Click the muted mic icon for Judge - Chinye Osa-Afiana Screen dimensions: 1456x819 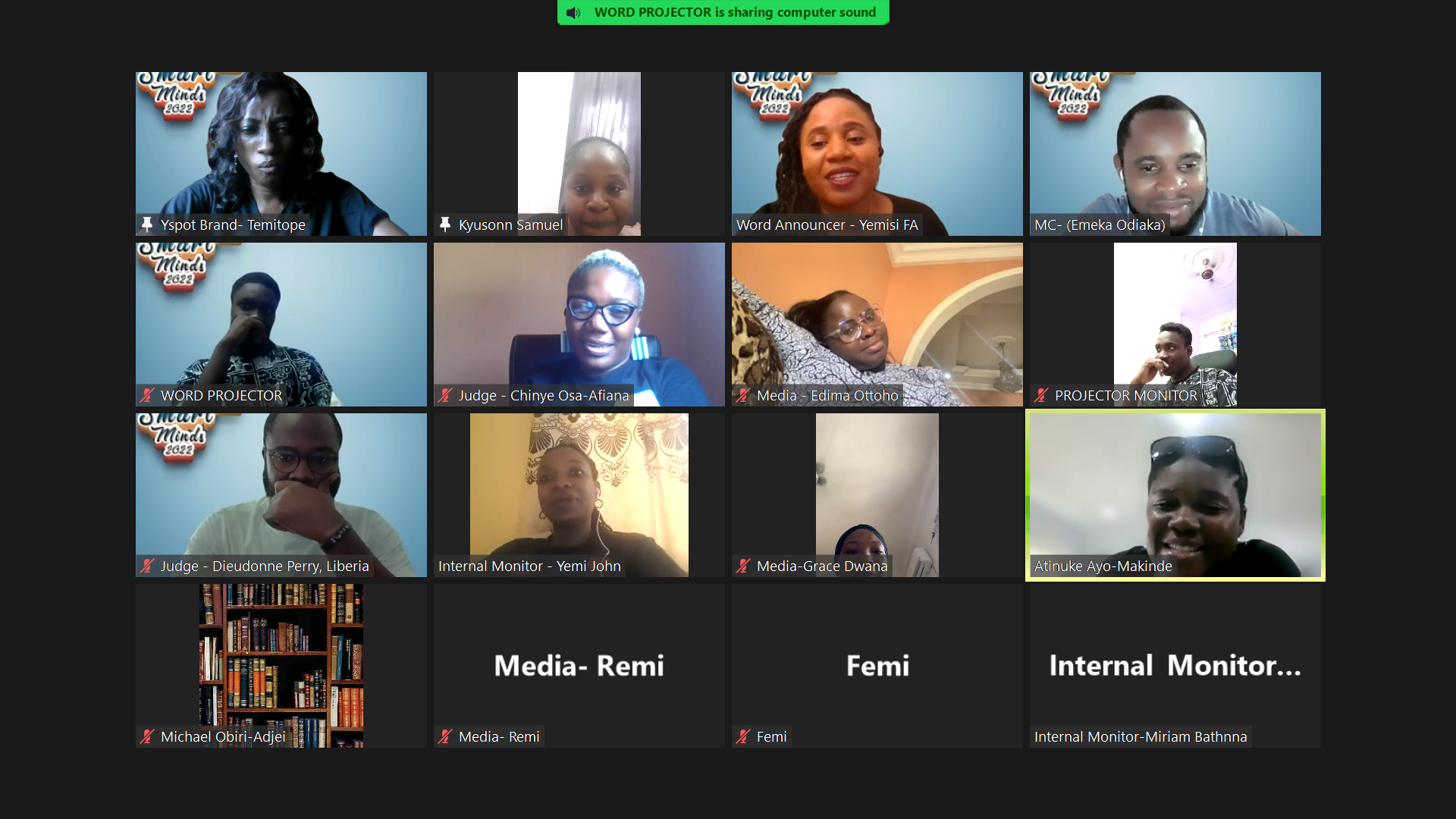point(445,395)
